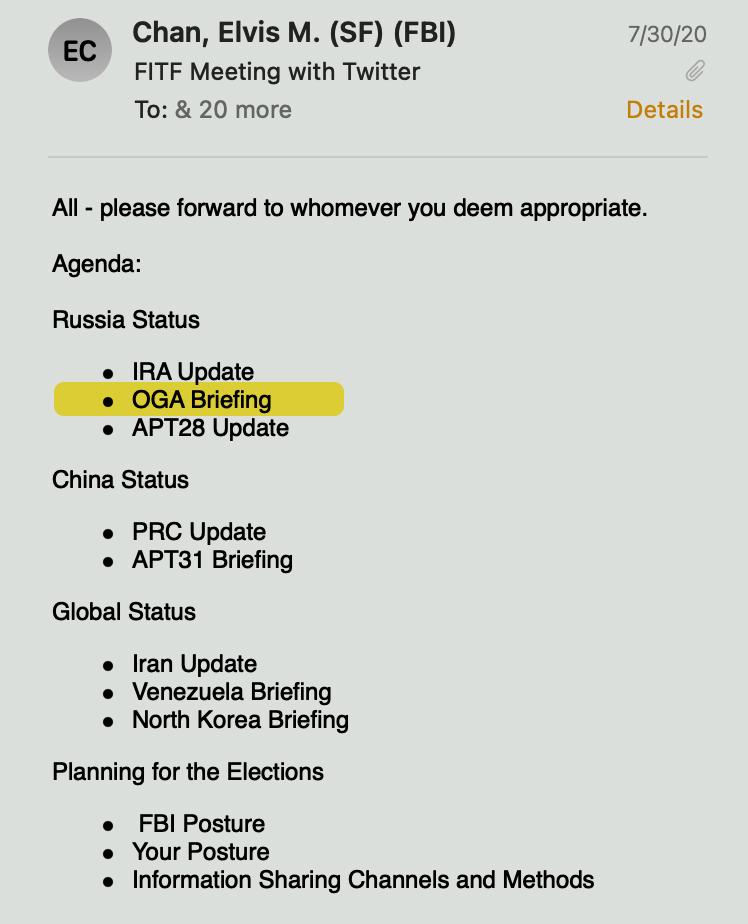The width and height of the screenshot is (748, 924).
Task: Click the Russia Status heading
Action: [x=126, y=320]
